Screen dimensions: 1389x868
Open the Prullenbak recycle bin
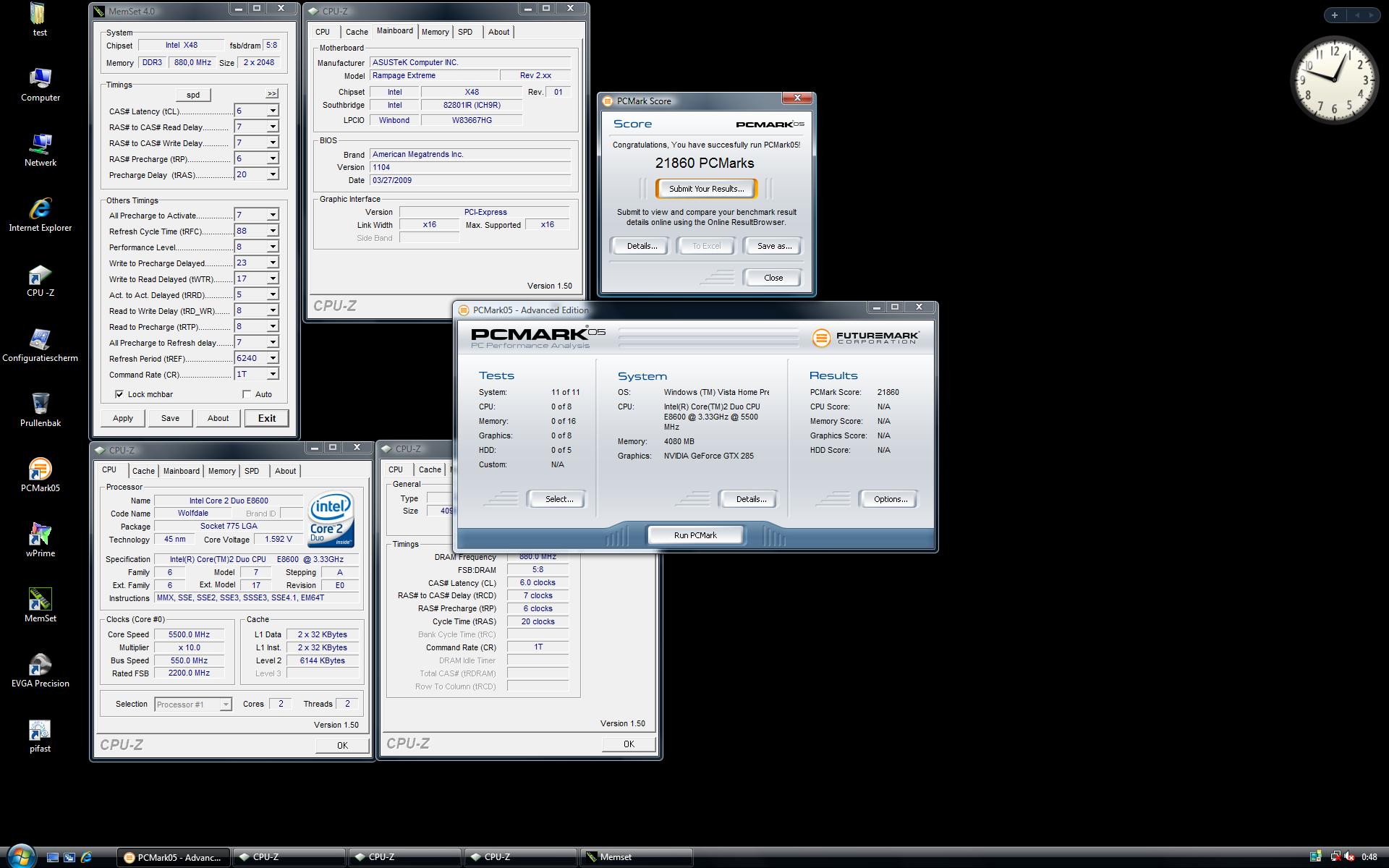pos(40,411)
